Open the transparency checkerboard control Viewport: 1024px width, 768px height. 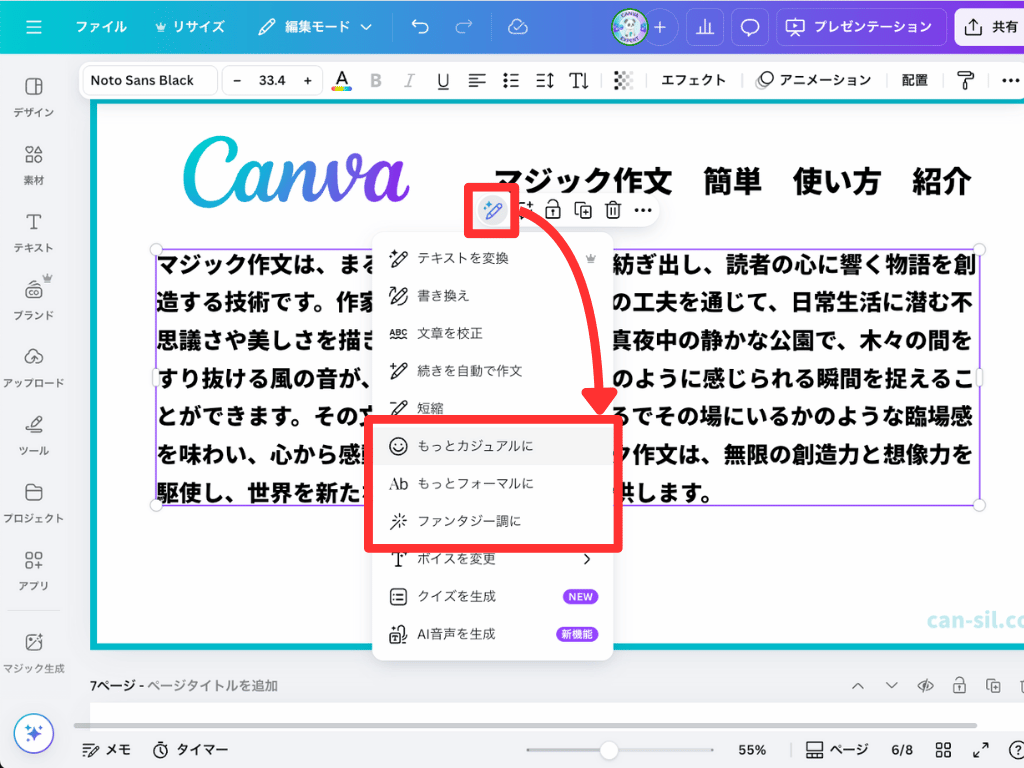[623, 80]
